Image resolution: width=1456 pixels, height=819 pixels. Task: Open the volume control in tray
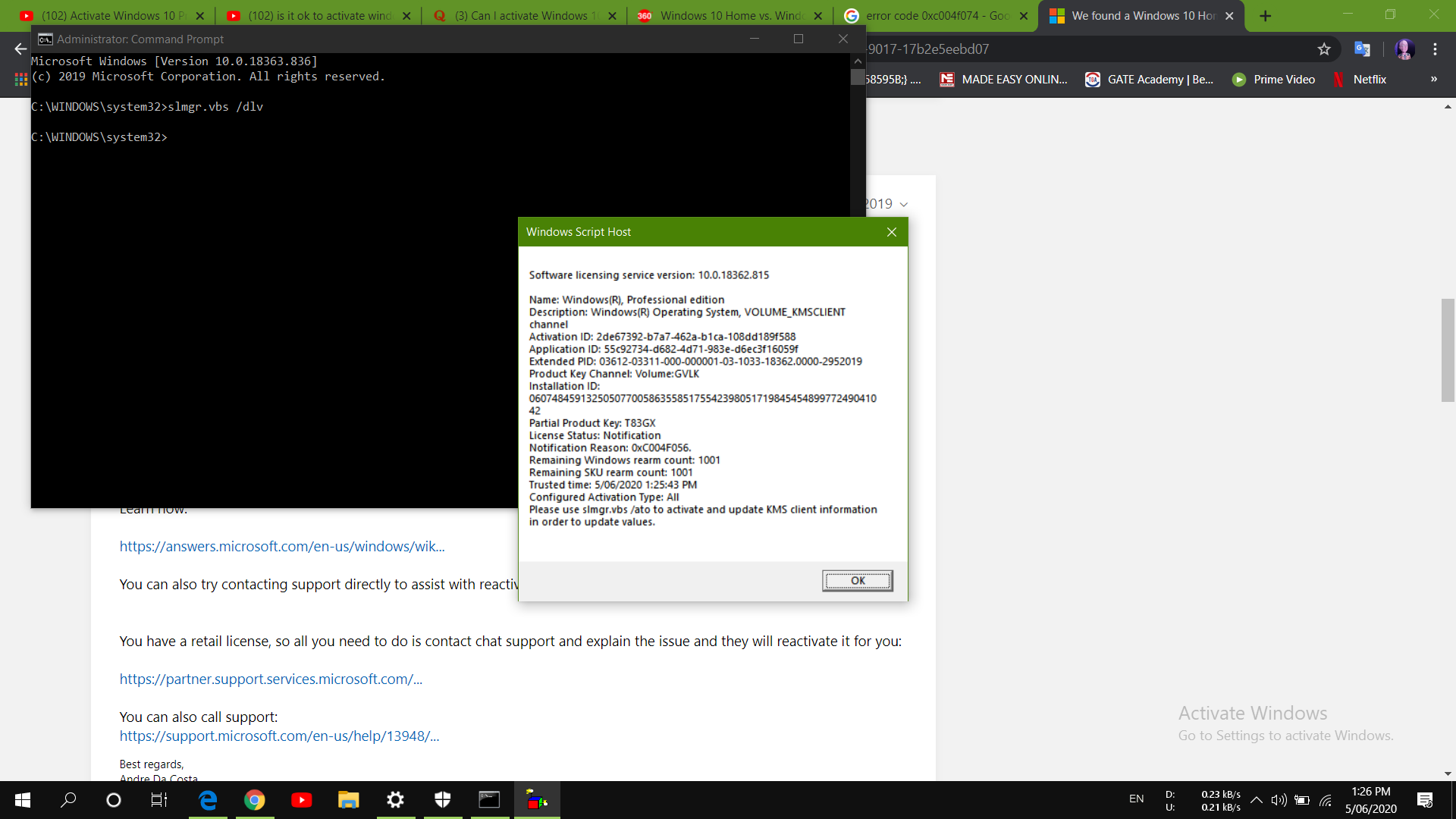pos(1279,800)
